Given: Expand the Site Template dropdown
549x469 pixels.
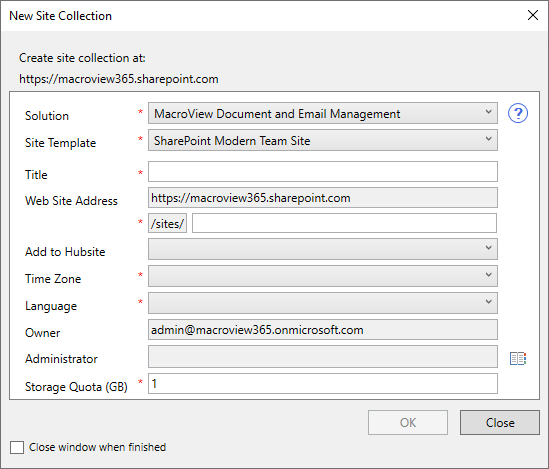Looking at the screenshot, I should pos(322,140).
